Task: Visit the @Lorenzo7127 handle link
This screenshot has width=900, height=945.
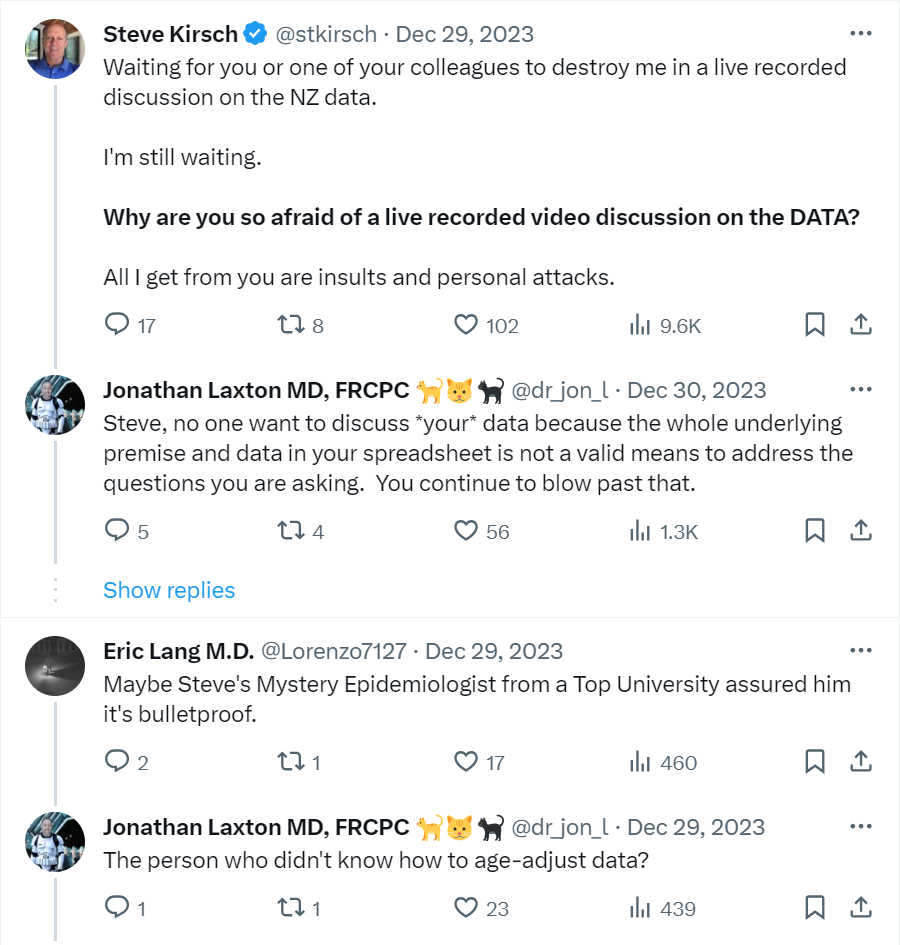Action: click(x=333, y=652)
